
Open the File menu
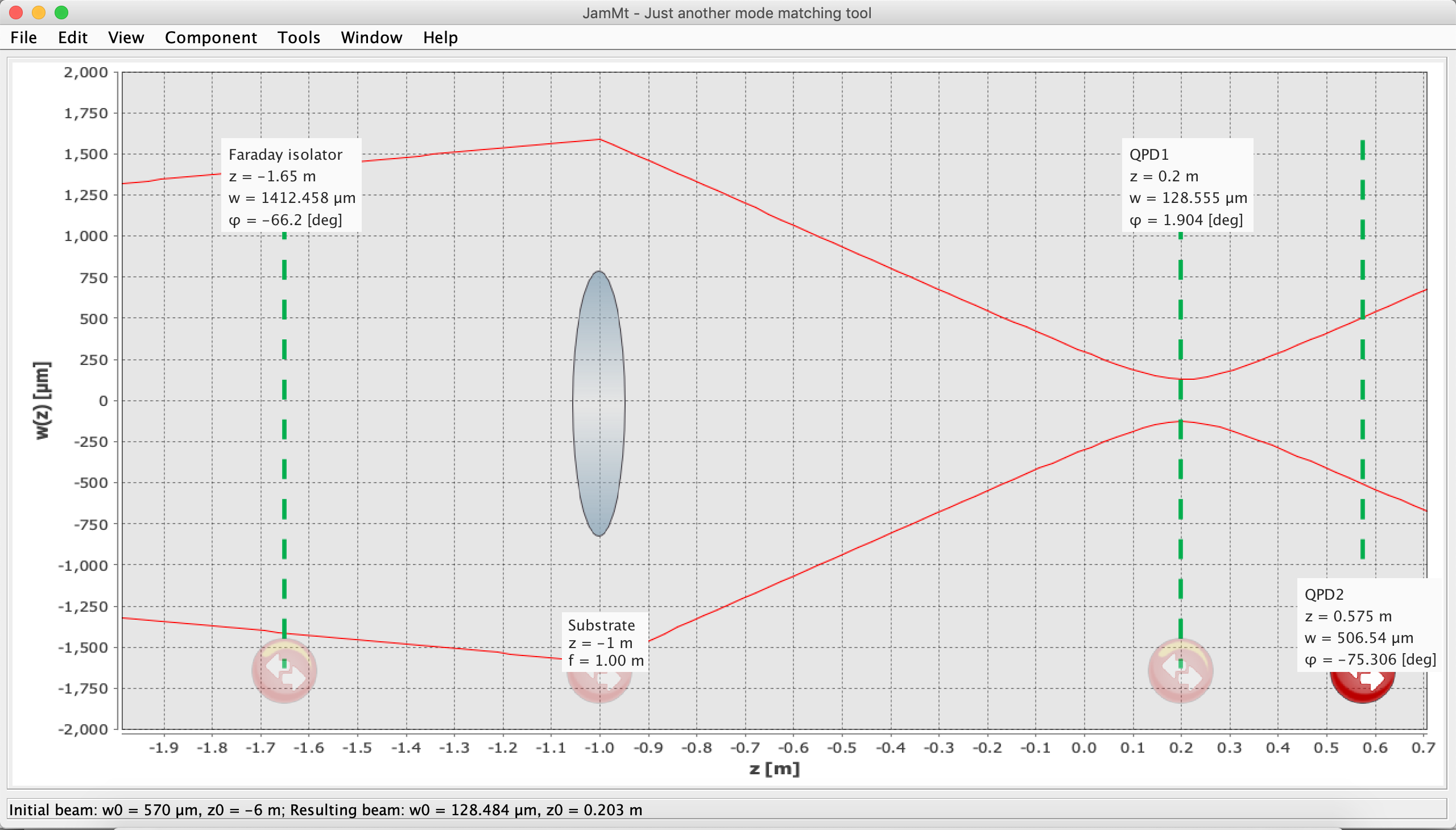click(x=23, y=38)
